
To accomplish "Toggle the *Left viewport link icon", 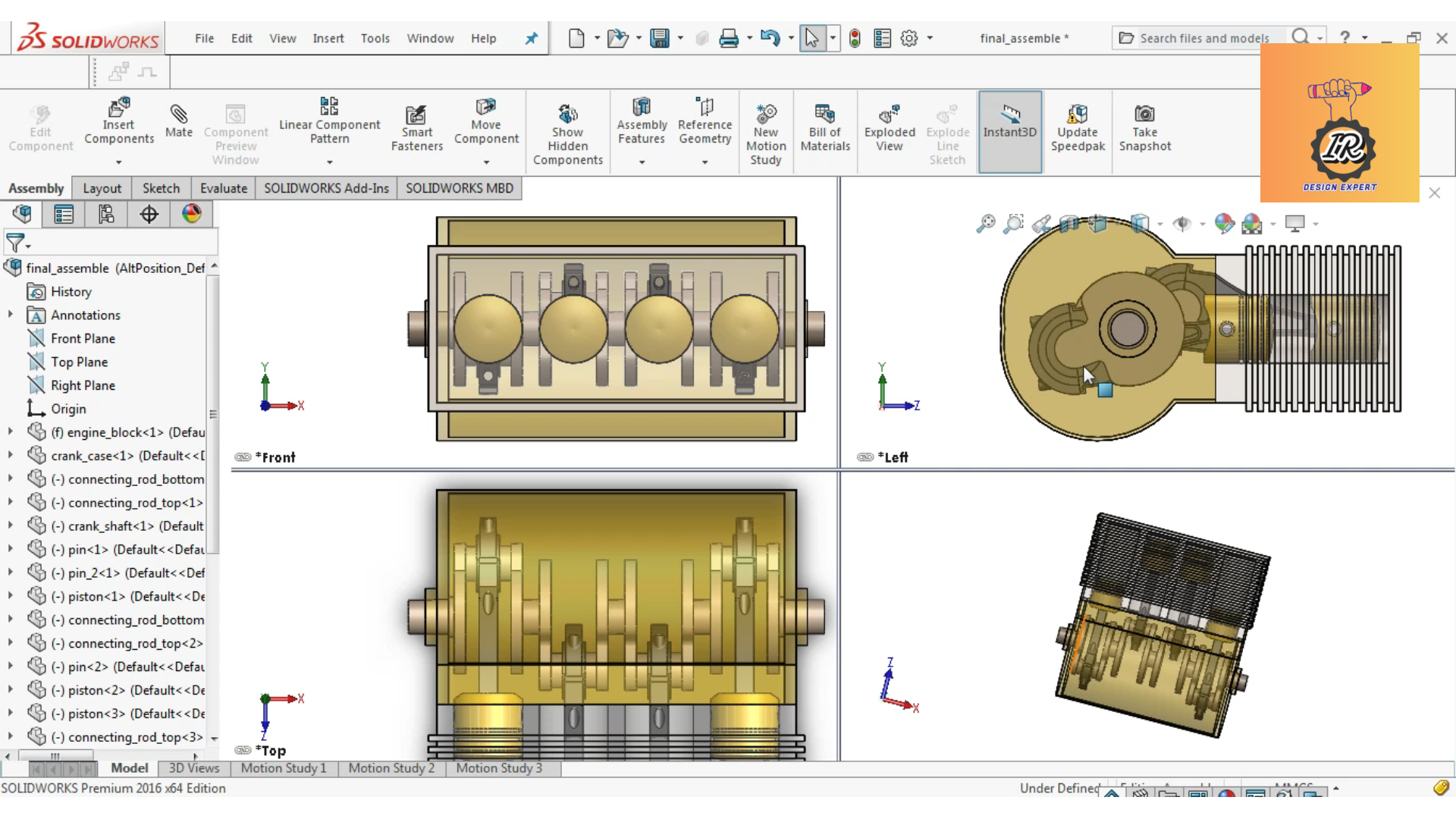I will point(864,457).
